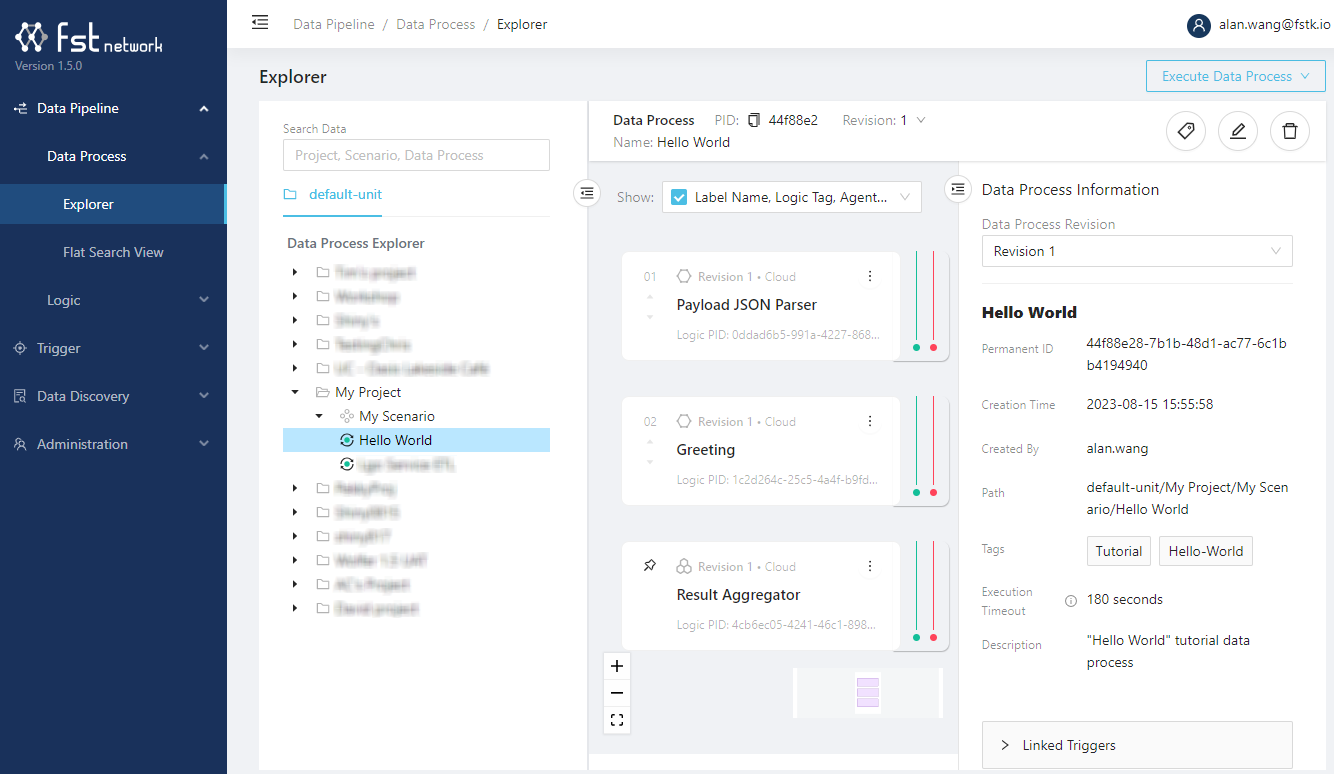Viewport: 1334px width, 774px height.
Task: Toggle the Label Name display checkbox
Action: [x=678, y=197]
